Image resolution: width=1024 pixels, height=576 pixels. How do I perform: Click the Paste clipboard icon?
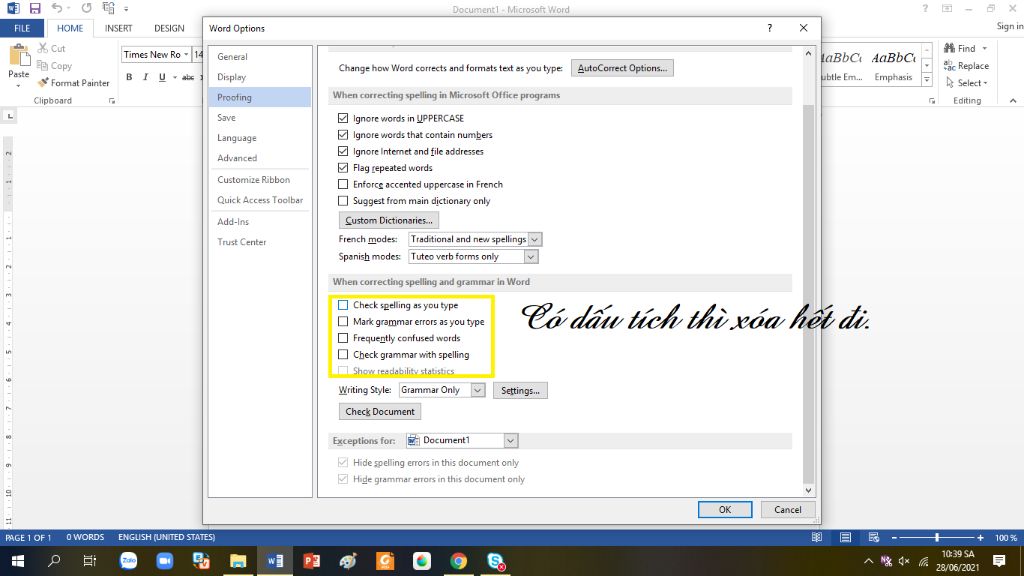pos(18,56)
